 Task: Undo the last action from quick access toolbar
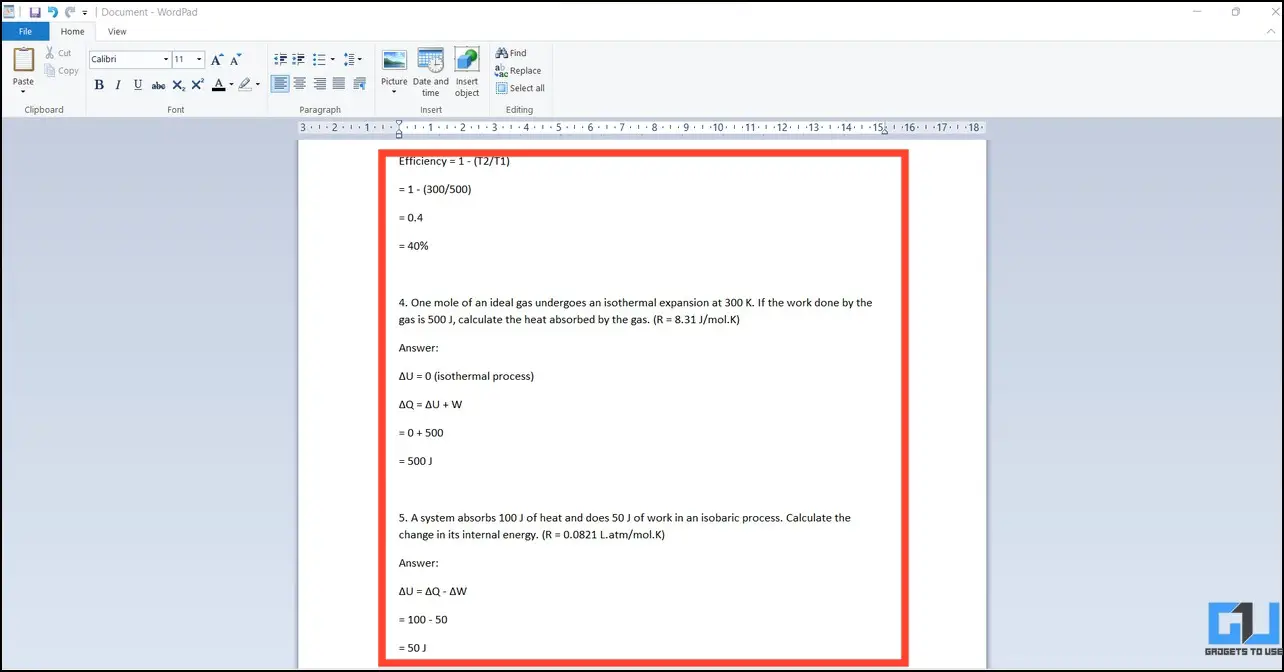coord(53,12)
